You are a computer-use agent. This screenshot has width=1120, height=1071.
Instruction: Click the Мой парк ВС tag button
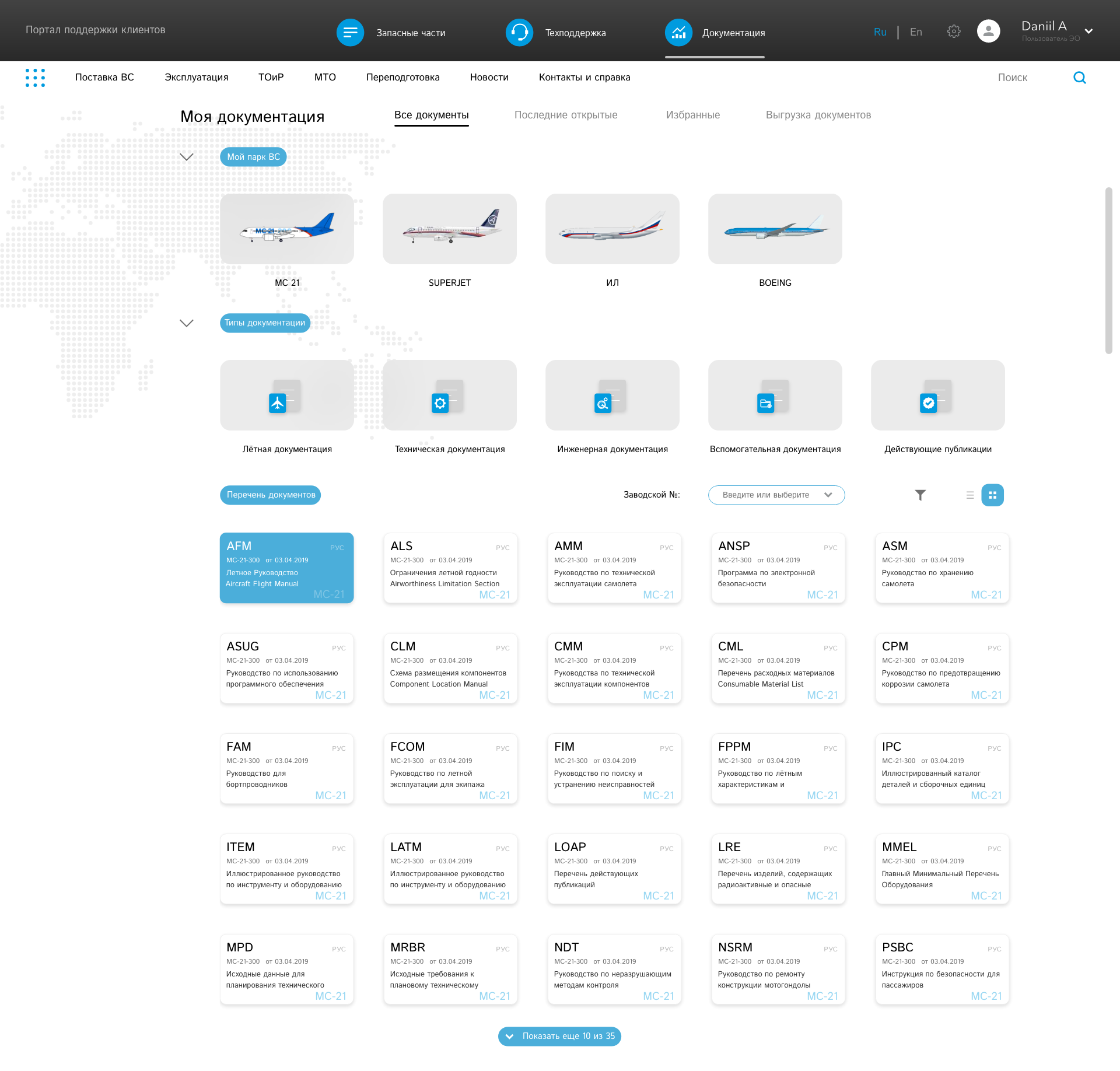(x=253, y=156)
